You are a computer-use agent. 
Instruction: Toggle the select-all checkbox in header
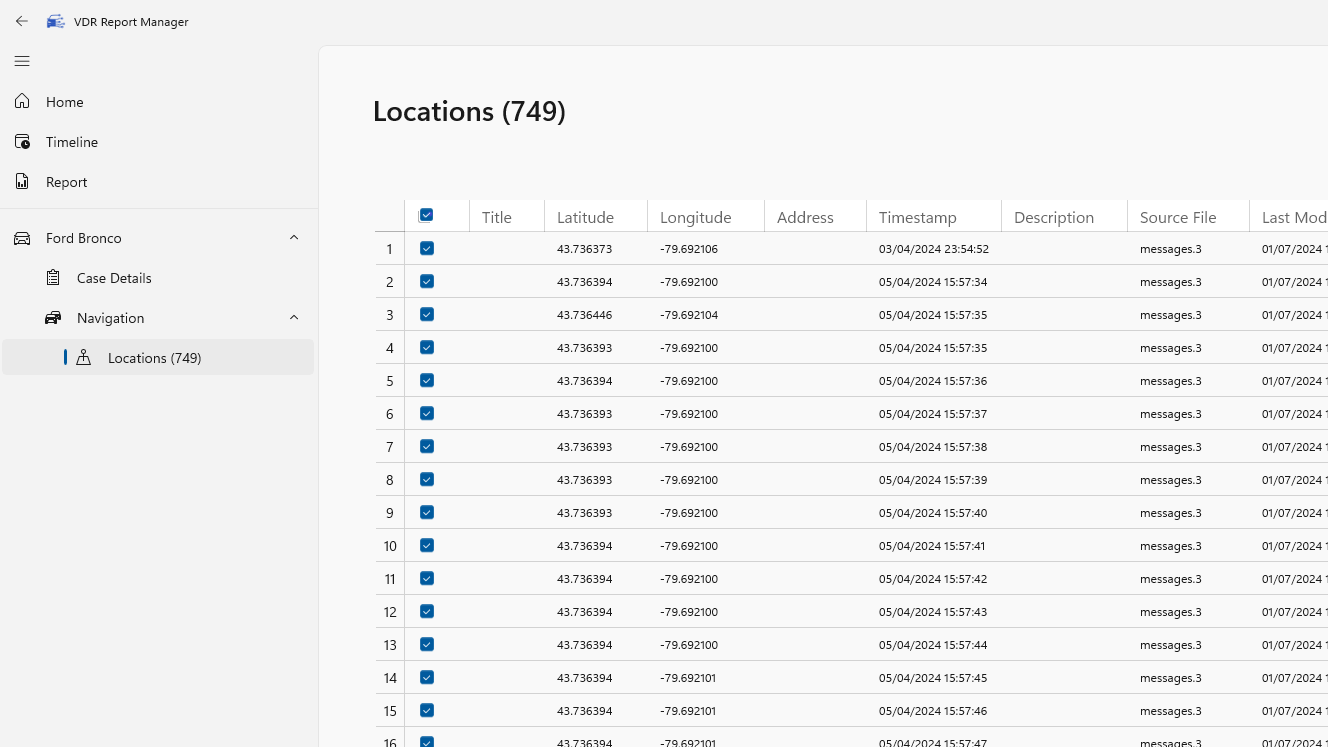pyautogui.click(x=426, y=215)
